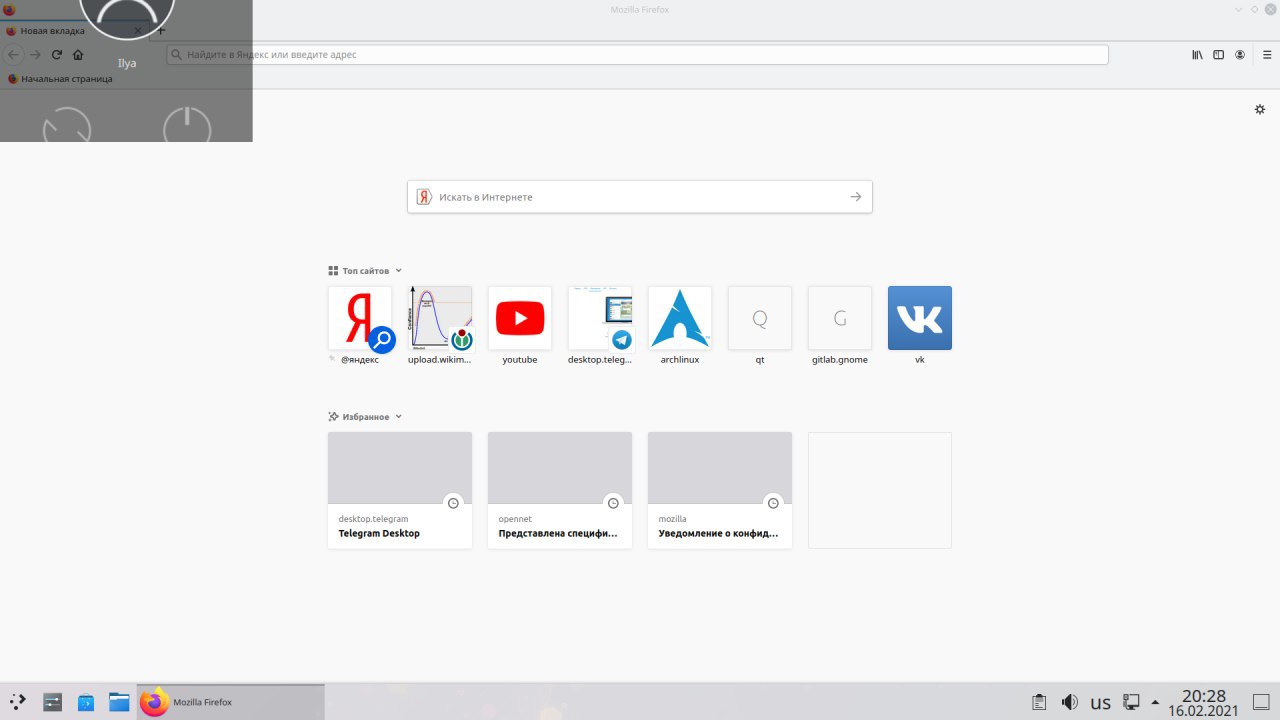Open the Firefox Account icon
The height and width of the screenshot is (720, 1280).
[1240, 55]
